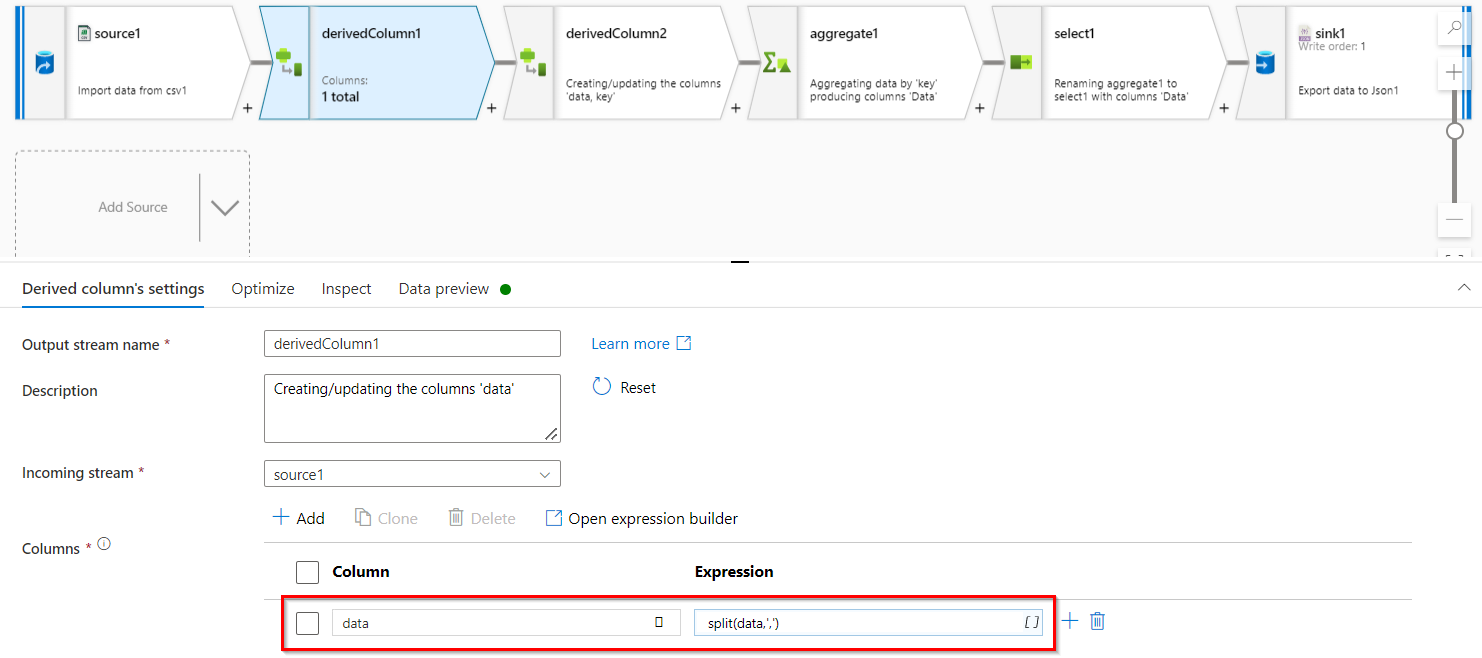Click the sink1 database icon
The width and height of the screenshot is (1482, 658).
(1264, 63)
